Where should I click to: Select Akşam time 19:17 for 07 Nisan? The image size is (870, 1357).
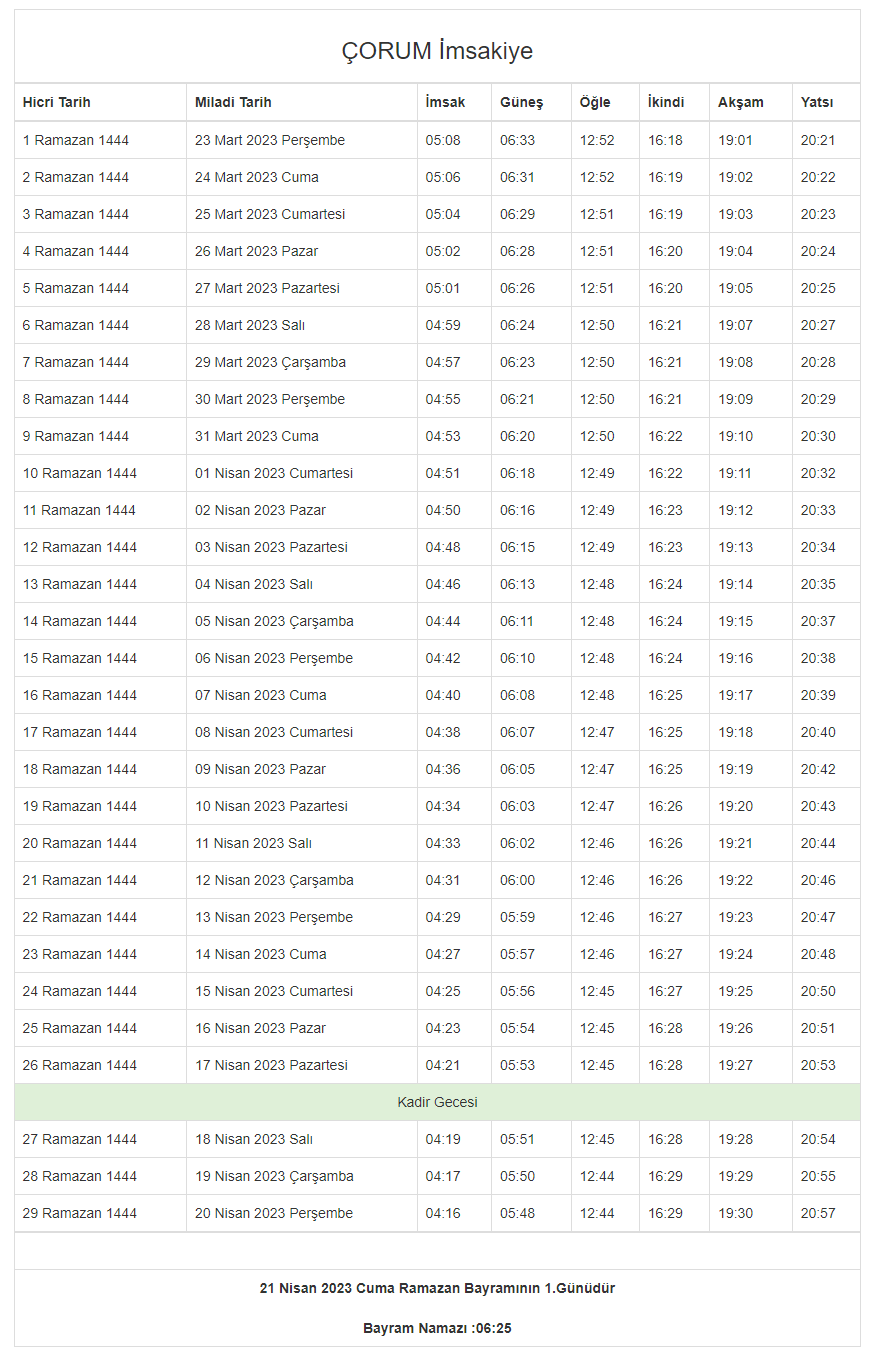tap(735, 695)
